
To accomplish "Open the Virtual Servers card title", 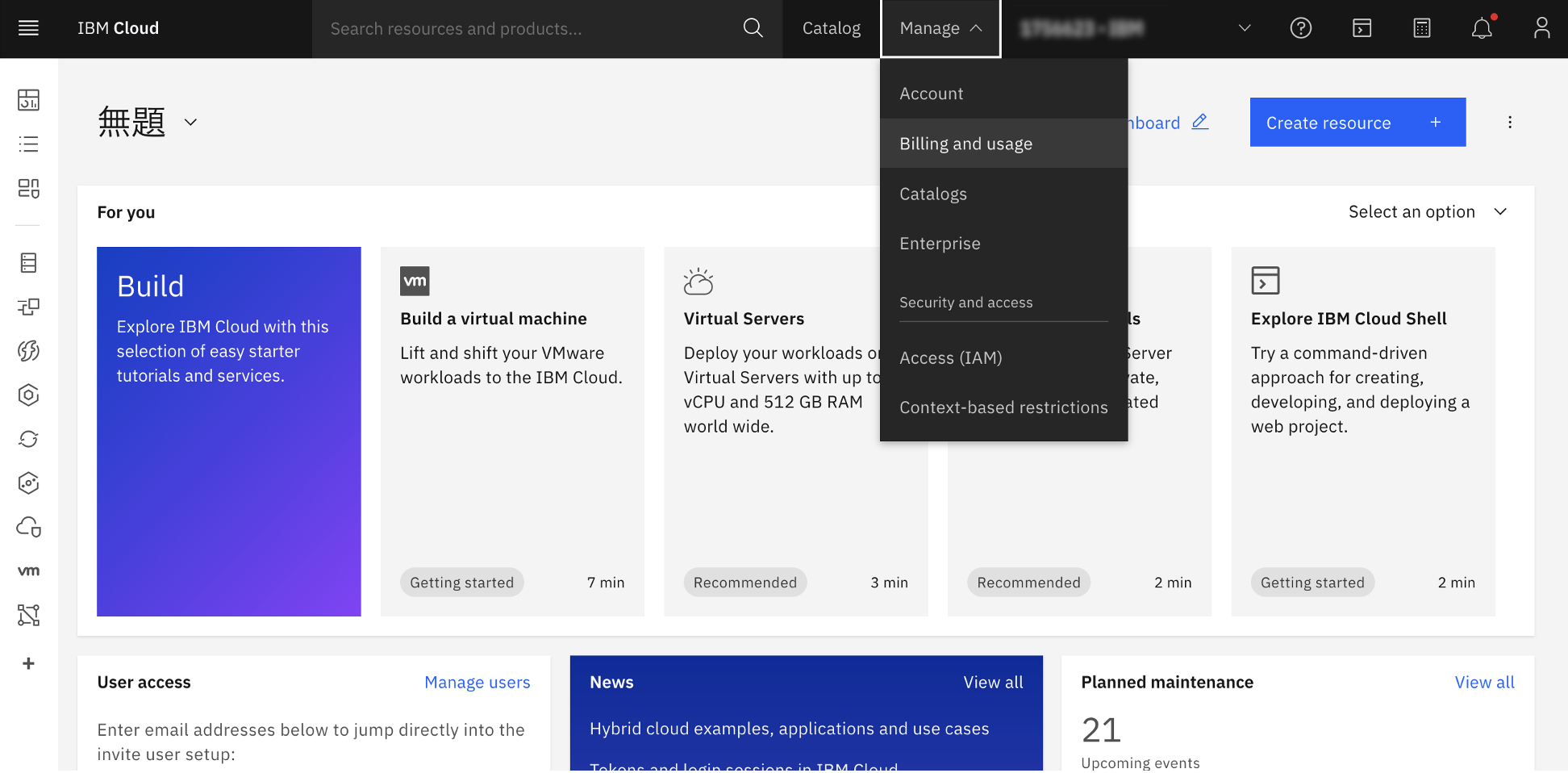I will click(744, 319).
